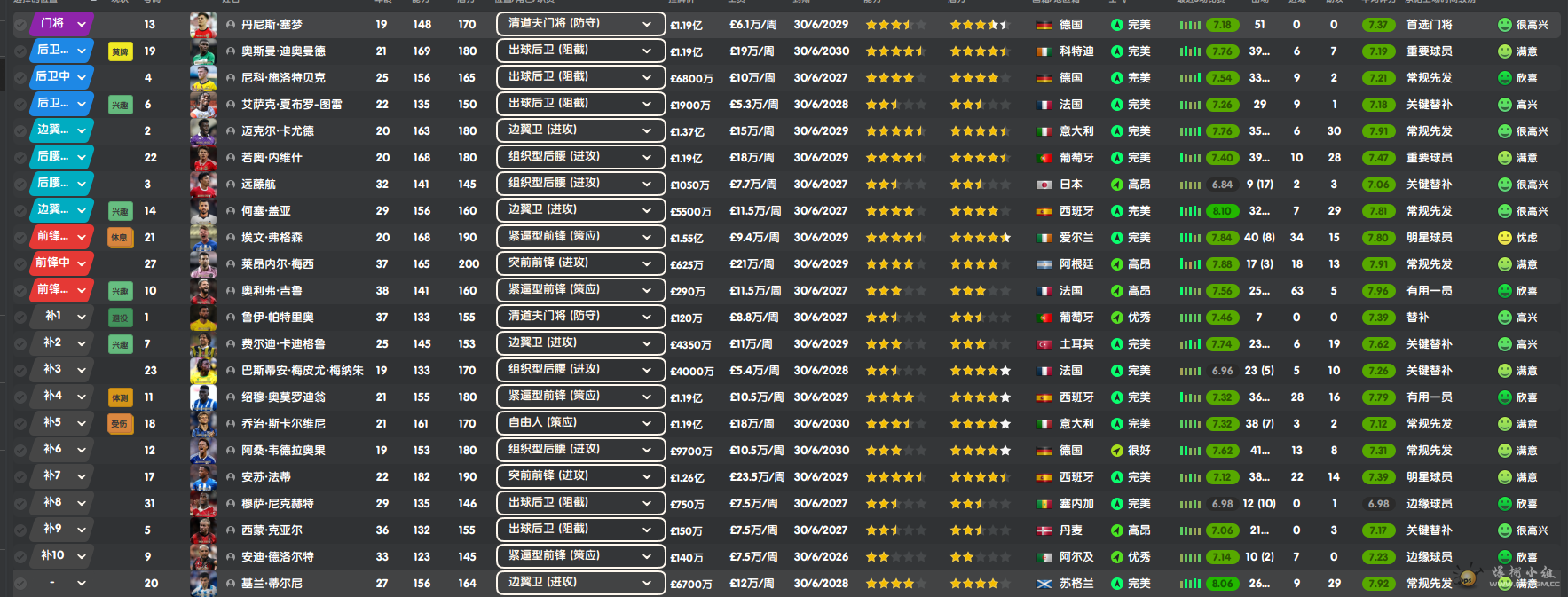Click the Japan flag icon for 远藤航
The height and width of the screenshot is (597, 1568).
[x=1044, y=185]
